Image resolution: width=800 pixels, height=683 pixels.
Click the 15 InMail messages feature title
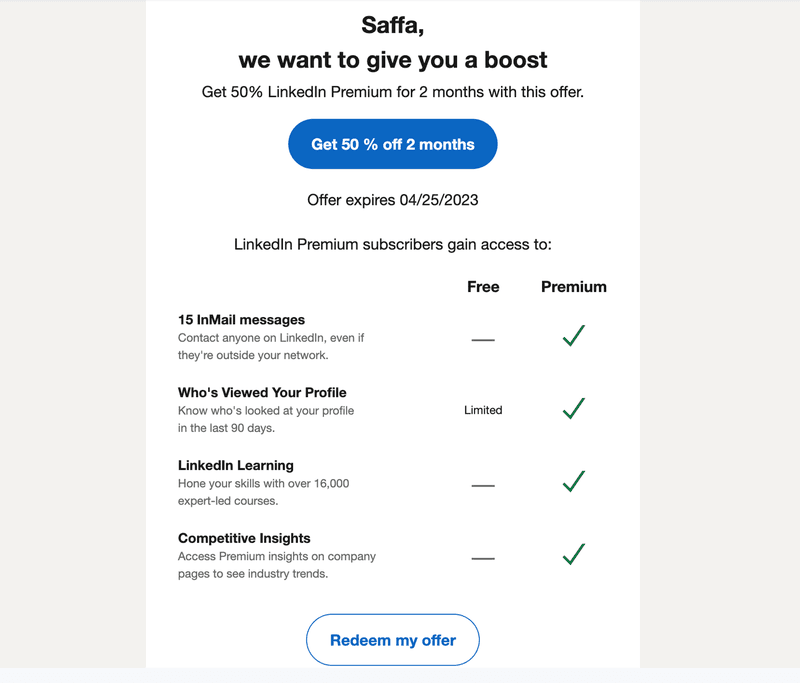[x=240, y=319]
